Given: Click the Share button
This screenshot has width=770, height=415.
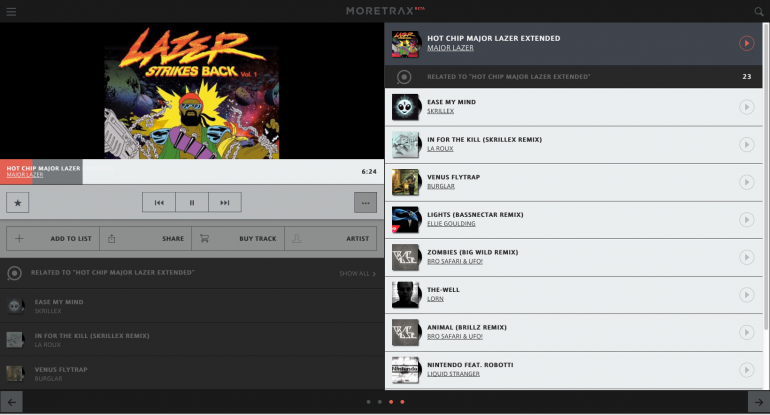Looking at the screenshot, I should tap(145, 239).
